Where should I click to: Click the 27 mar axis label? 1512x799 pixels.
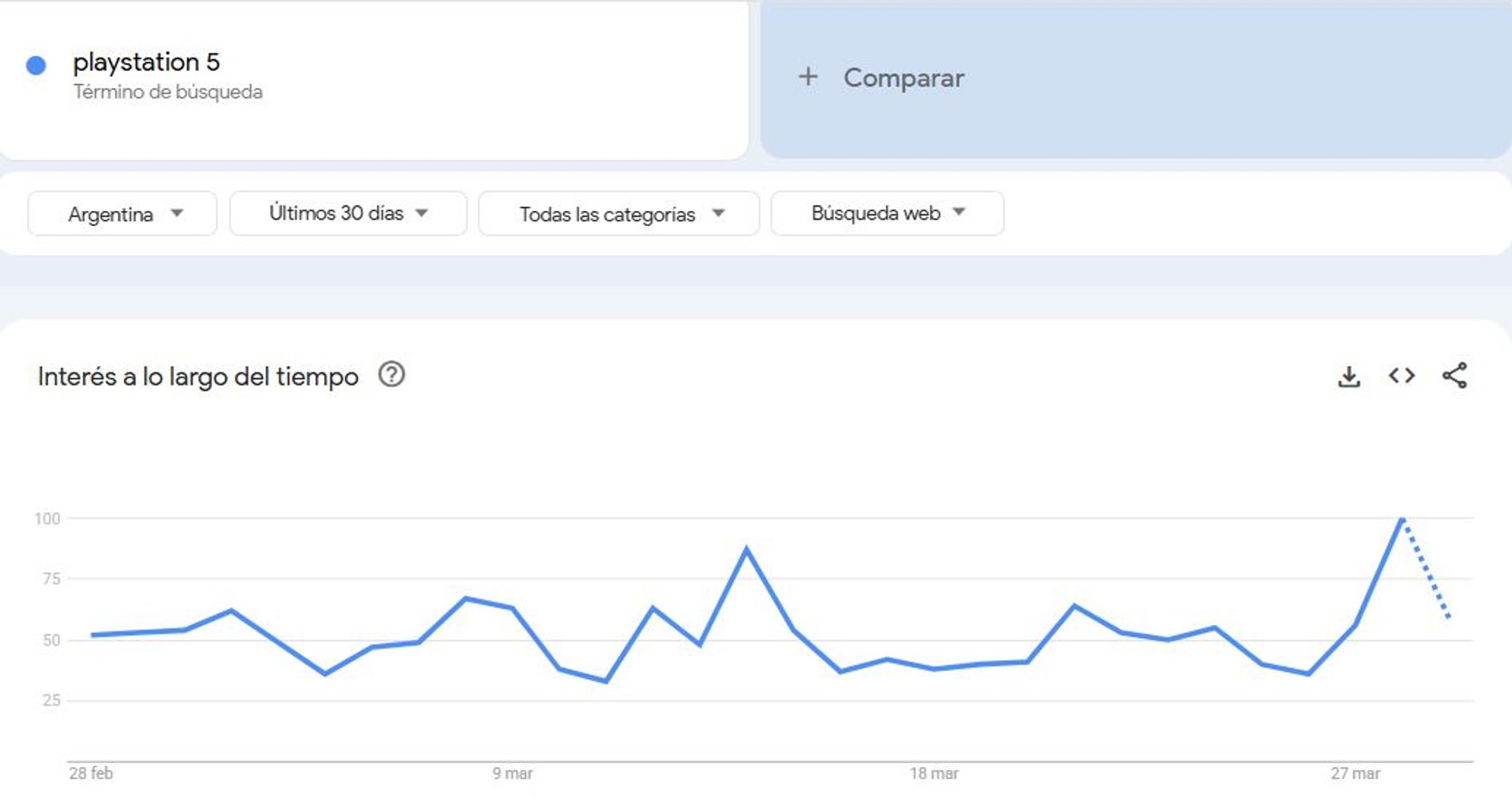coord(1355,773)
